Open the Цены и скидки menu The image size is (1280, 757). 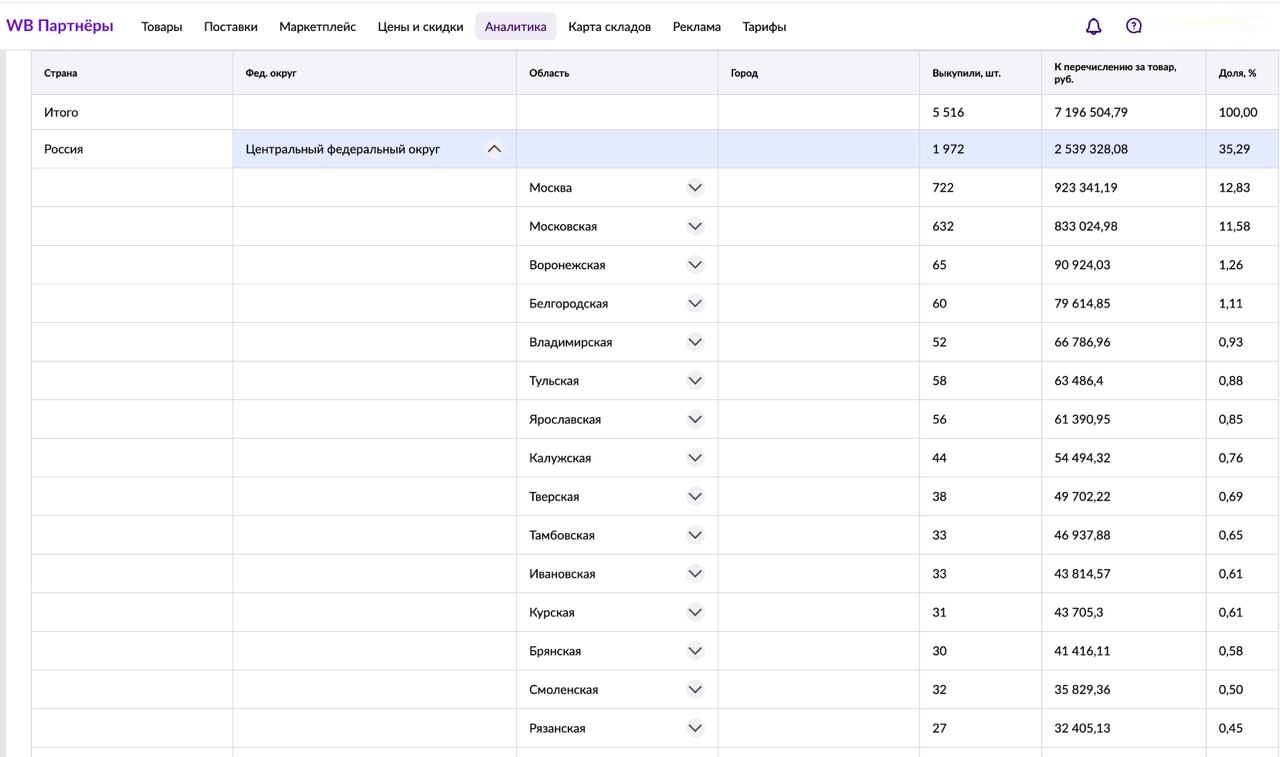pyautogui.click(x=420, y=27)
